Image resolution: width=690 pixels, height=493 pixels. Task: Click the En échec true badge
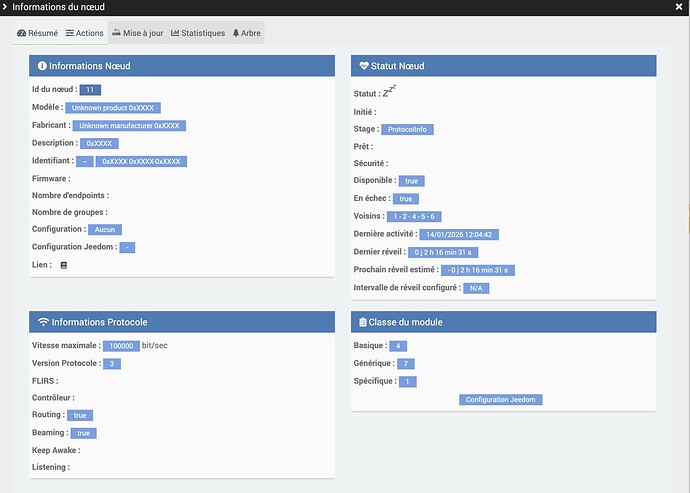[406, 199]
